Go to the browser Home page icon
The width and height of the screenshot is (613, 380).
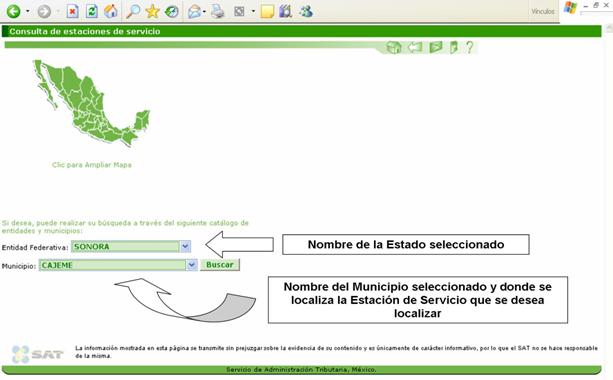pos(111,11)
